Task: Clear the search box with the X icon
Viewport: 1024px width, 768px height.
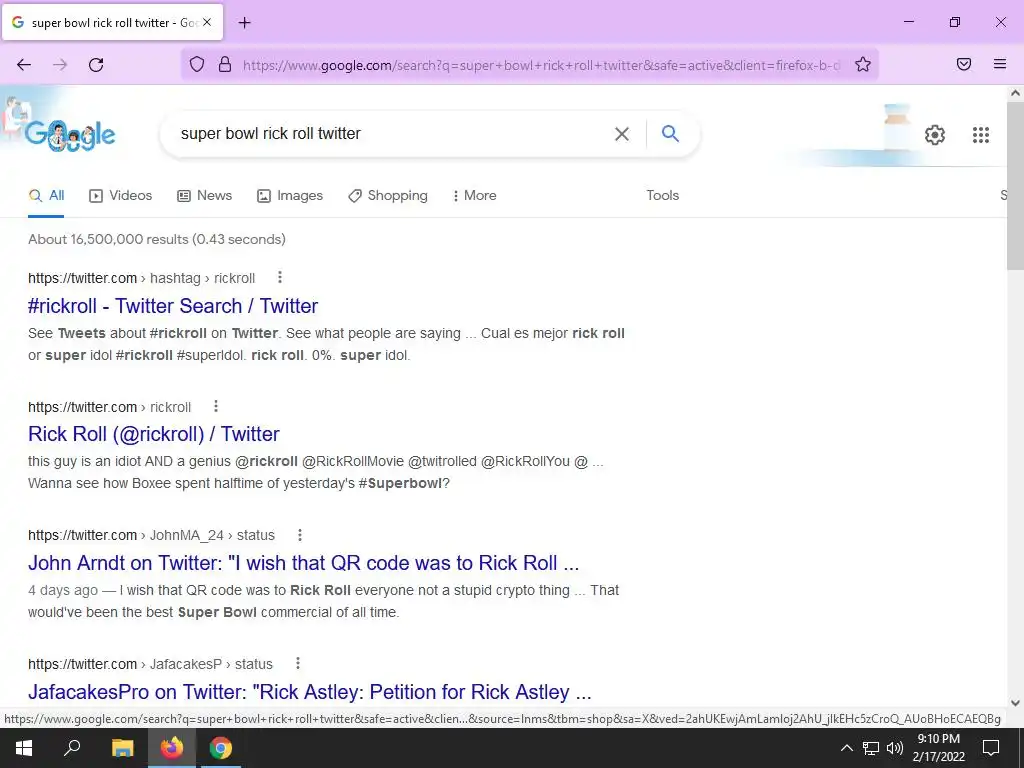Action: click(622, 134)
